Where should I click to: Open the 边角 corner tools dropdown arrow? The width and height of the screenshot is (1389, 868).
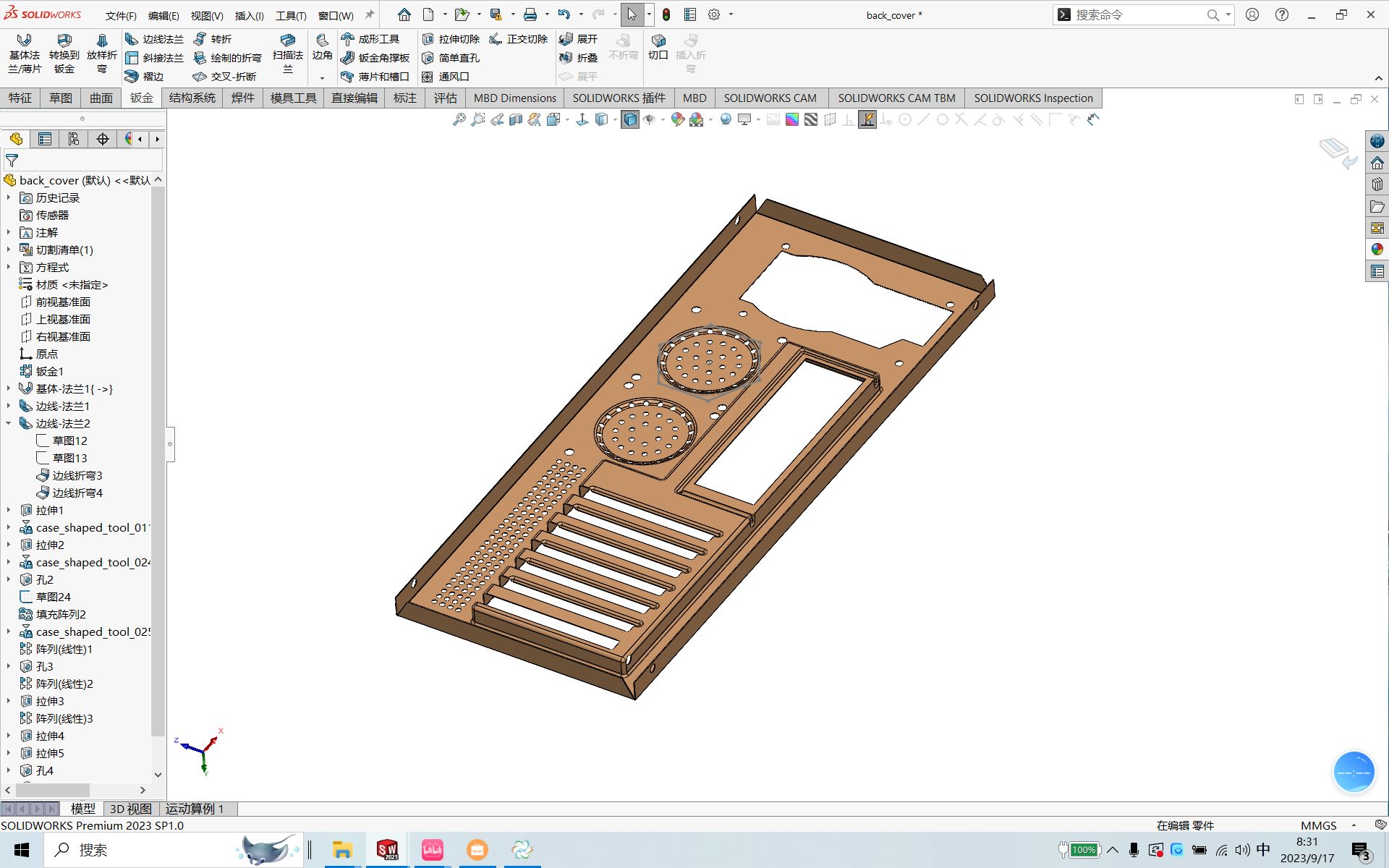[322, 77]
